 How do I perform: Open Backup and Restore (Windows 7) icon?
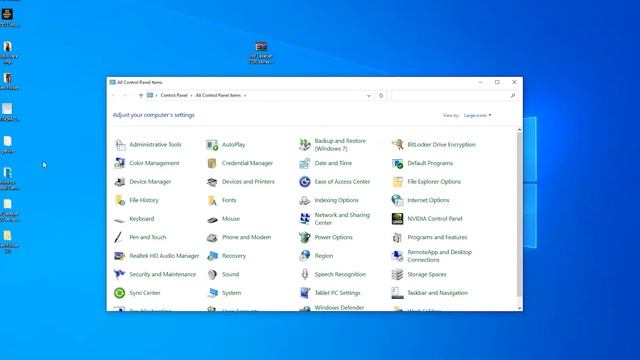305,144
